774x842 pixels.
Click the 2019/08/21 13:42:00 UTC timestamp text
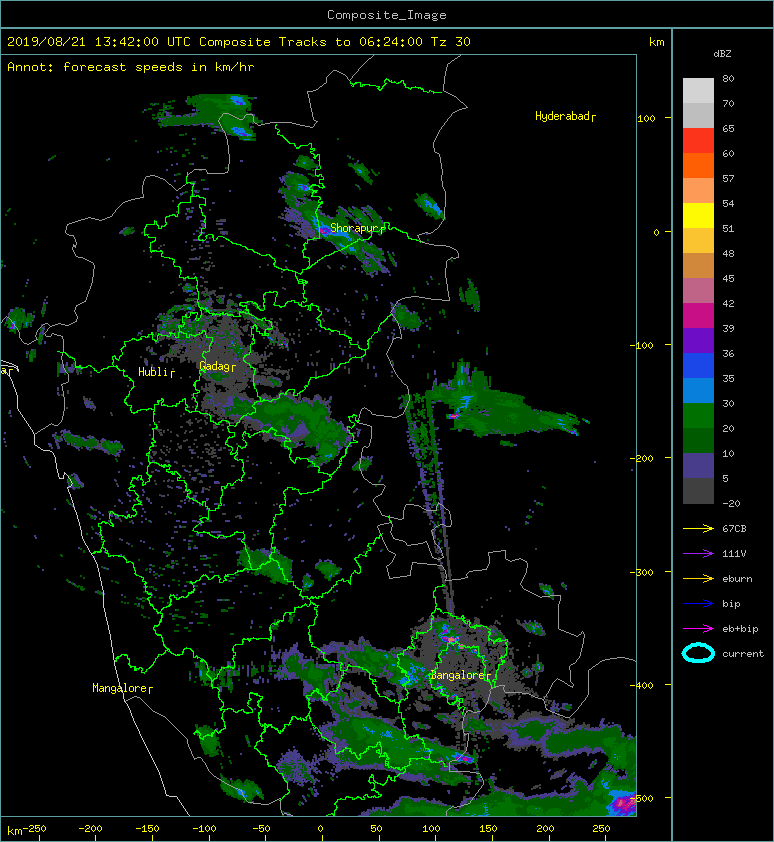coord(99,42)
